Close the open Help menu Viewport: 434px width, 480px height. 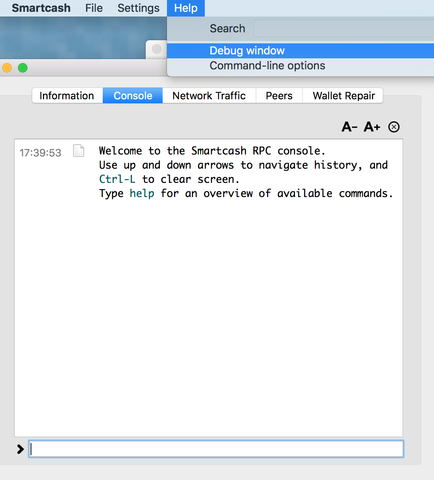coord(186,8)
